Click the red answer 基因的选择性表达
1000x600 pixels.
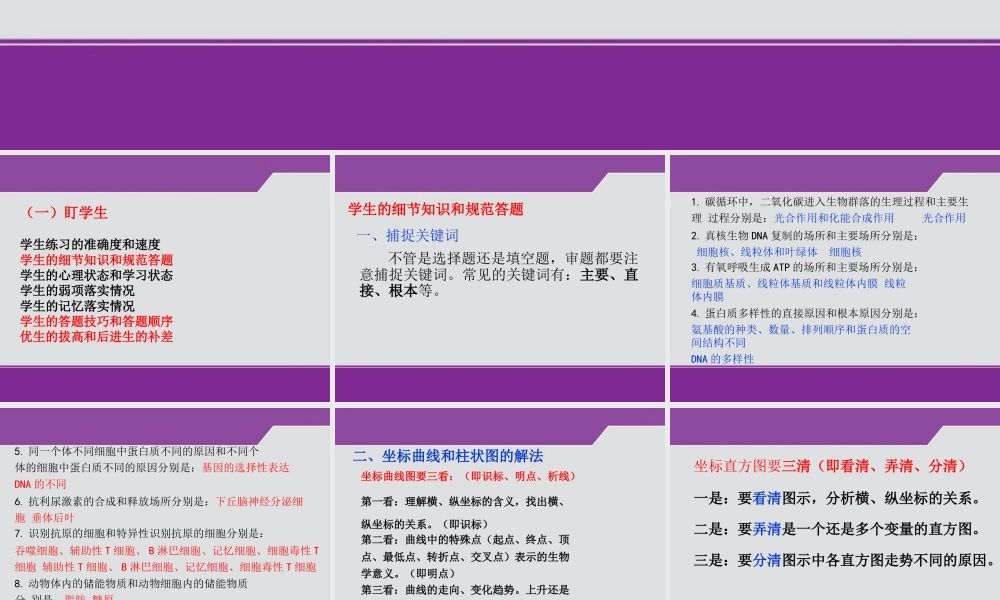[x=246, y=467]
